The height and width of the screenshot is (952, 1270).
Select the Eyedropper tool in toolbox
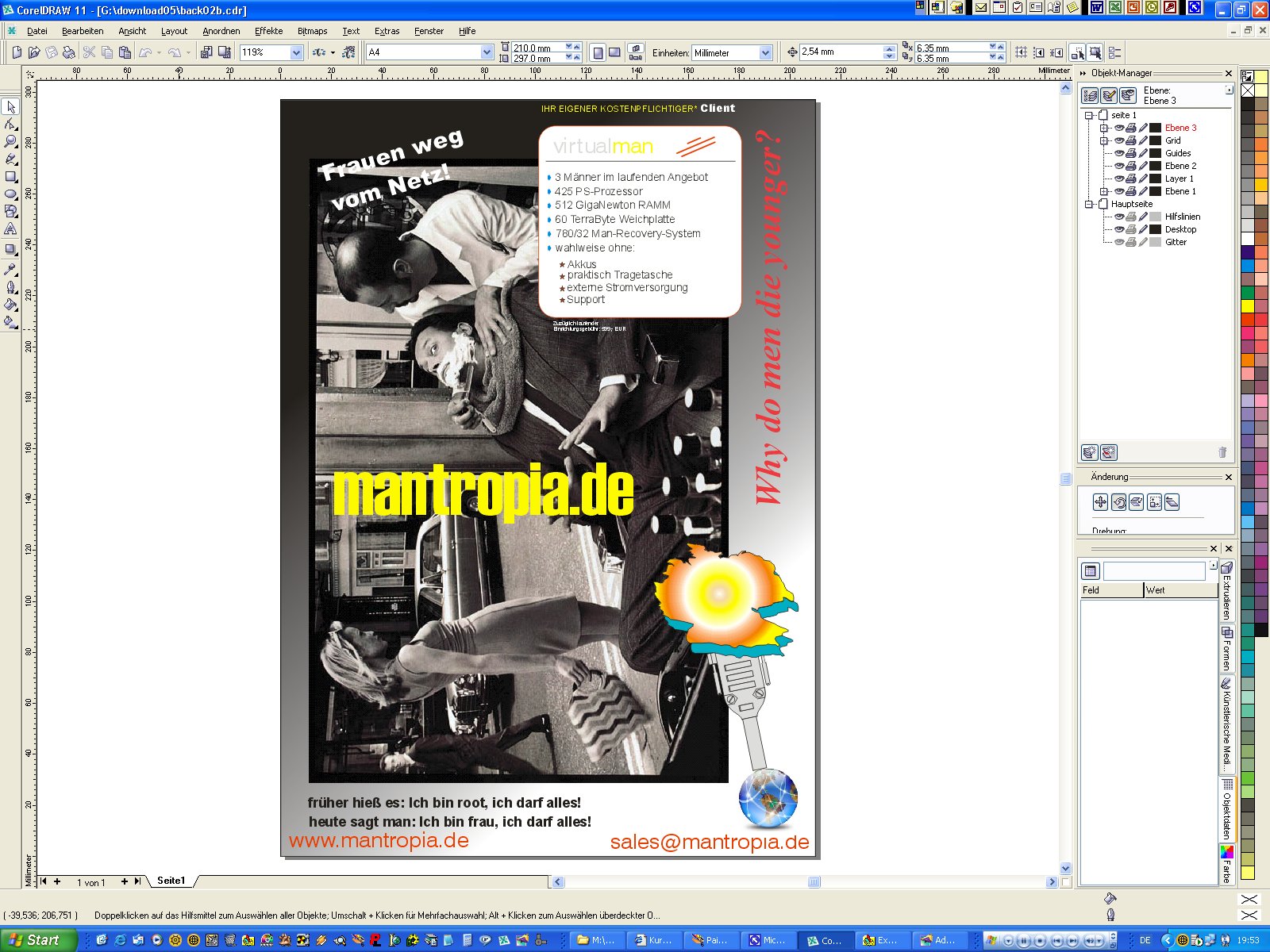10,269
